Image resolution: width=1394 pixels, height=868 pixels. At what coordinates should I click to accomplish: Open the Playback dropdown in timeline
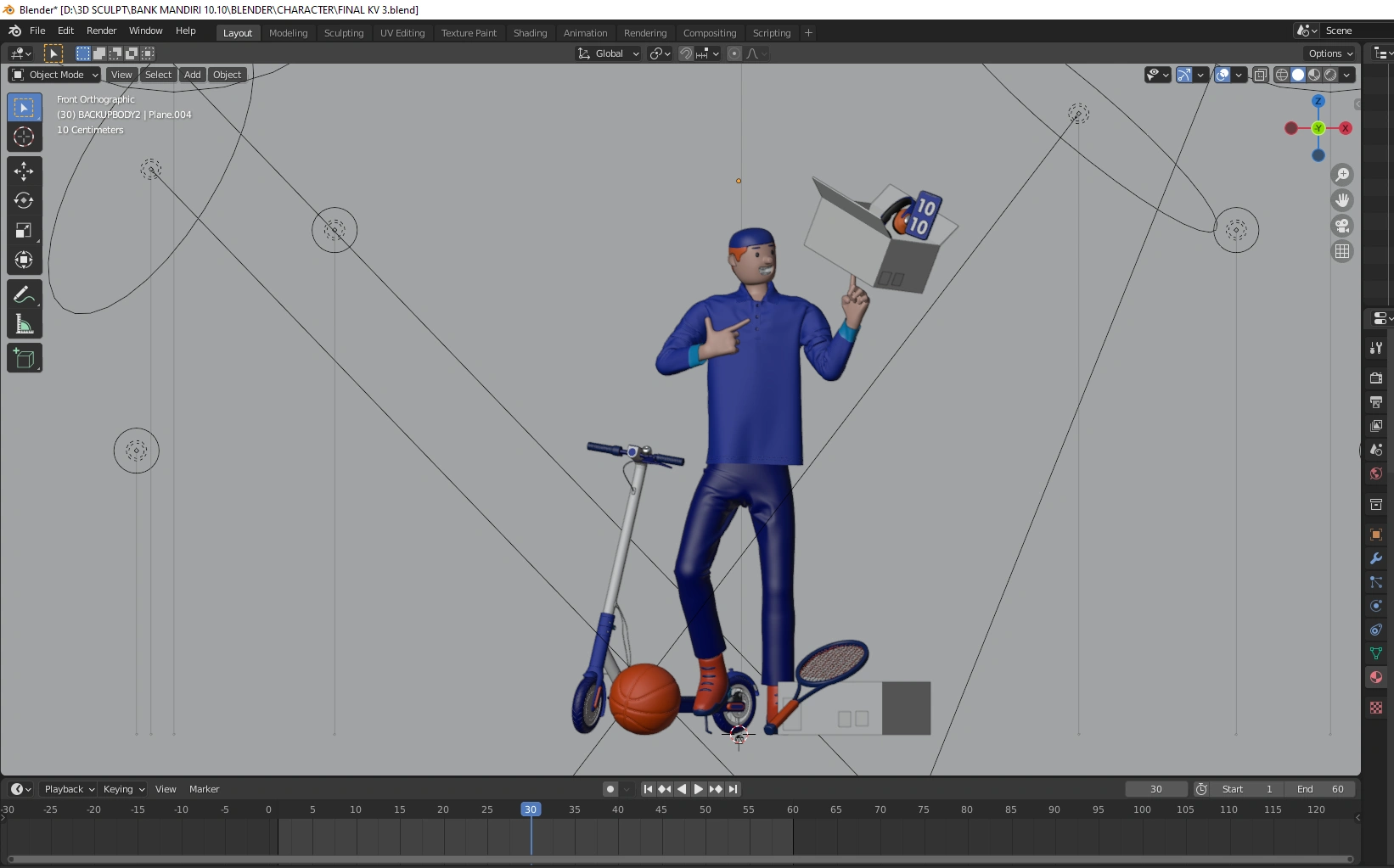(x=69, y=789)
